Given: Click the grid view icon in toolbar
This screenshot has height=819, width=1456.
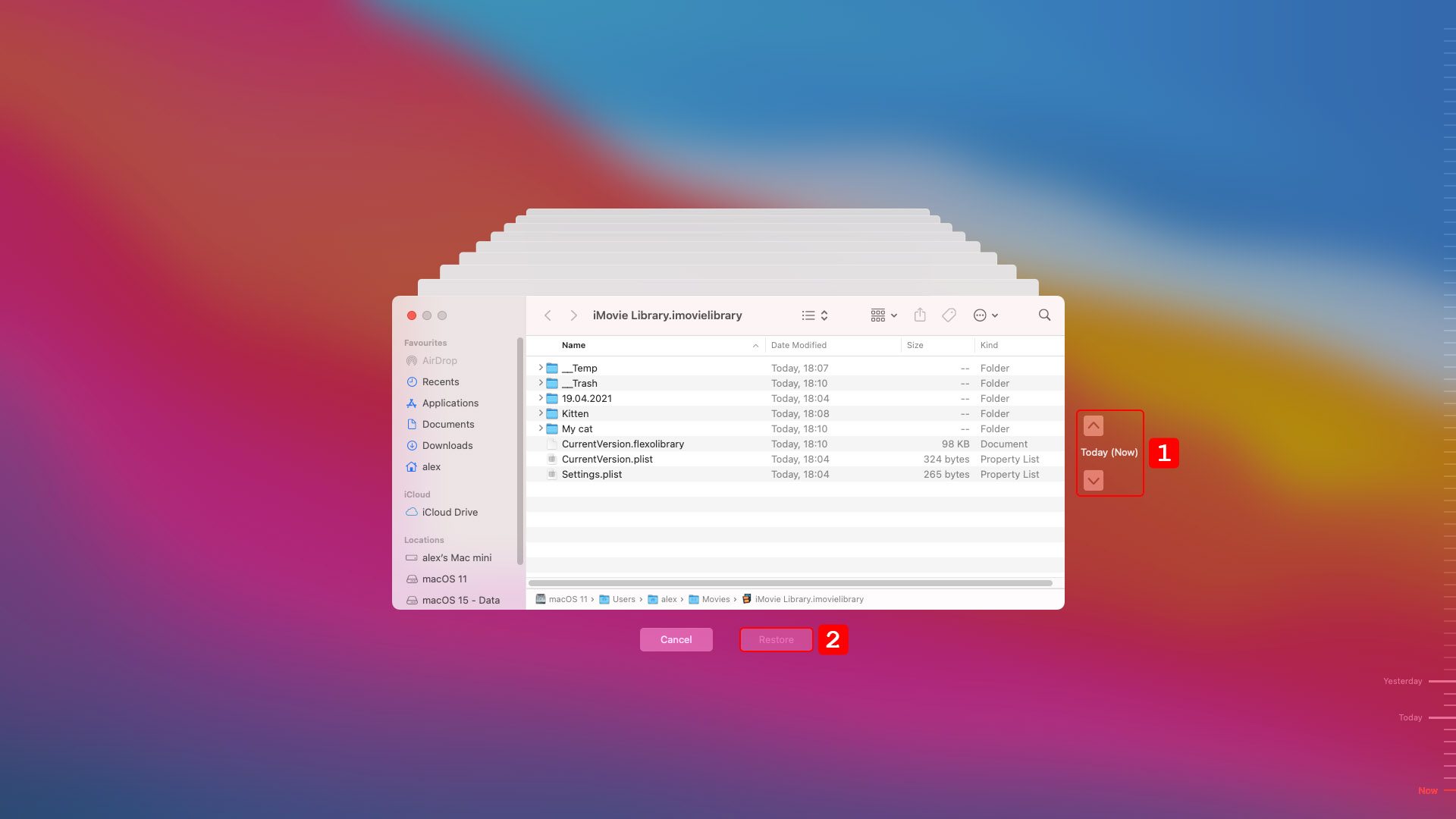Looking at the screenshot, I should coord(877,315).
